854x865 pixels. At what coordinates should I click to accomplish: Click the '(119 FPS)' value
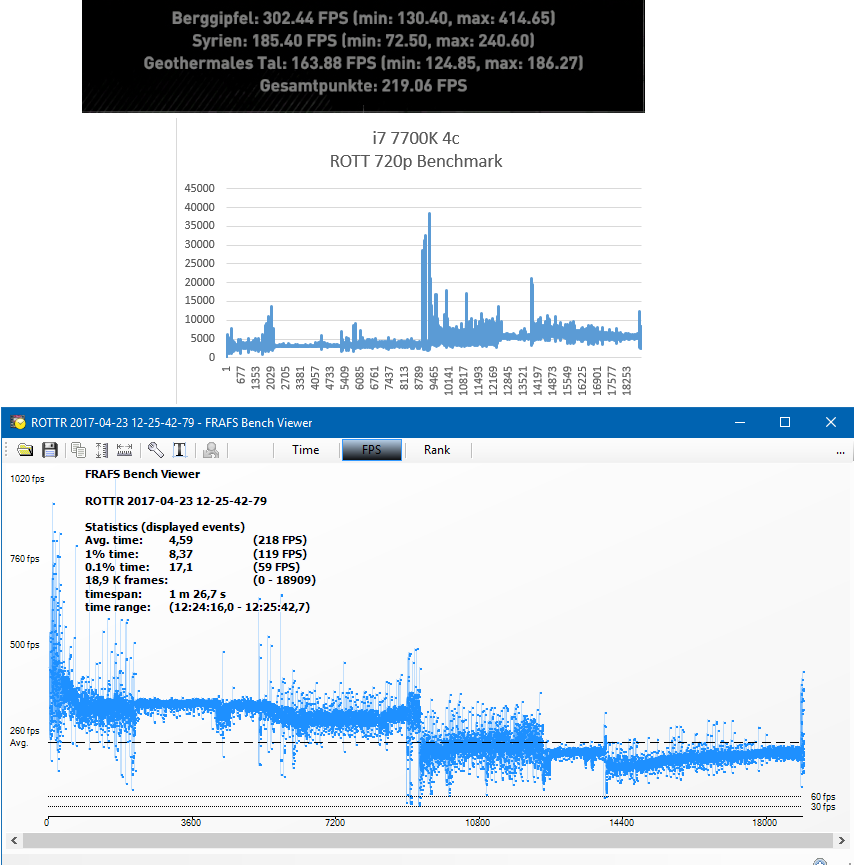tap(280, 554)
